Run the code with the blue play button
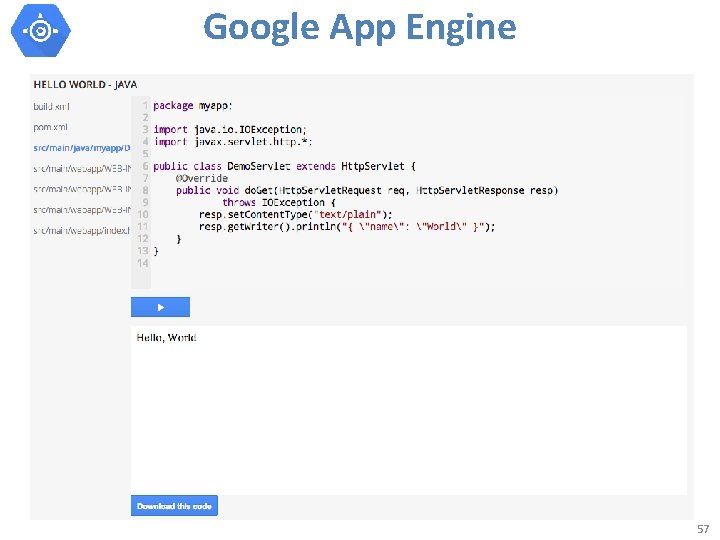Image resolution: width=720 pixels, height=540 pixels. 160,307
